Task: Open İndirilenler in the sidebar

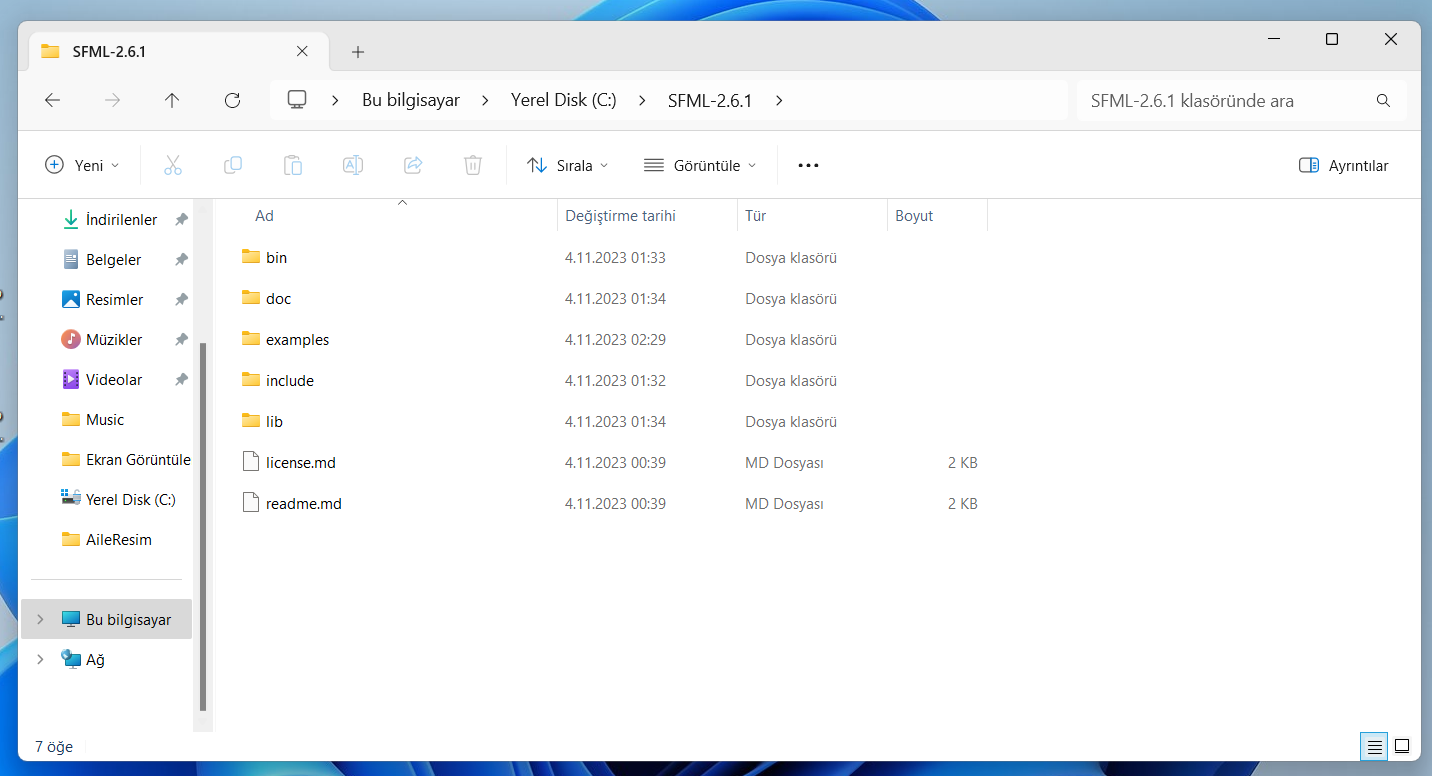Action: [121, 220]
